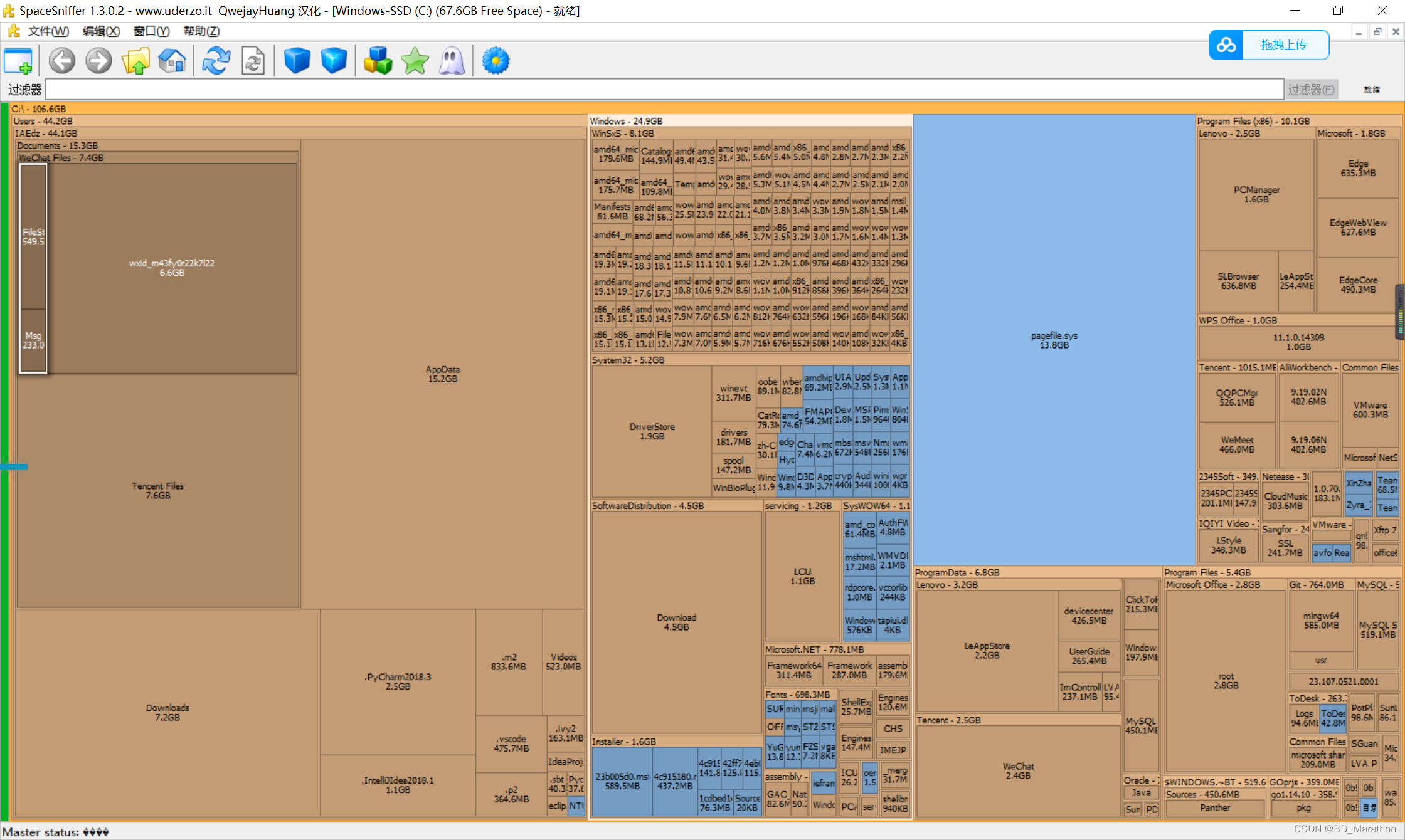Click the filter text input field
This screenshot has width=1405, height=840.
tap(664, 90)
